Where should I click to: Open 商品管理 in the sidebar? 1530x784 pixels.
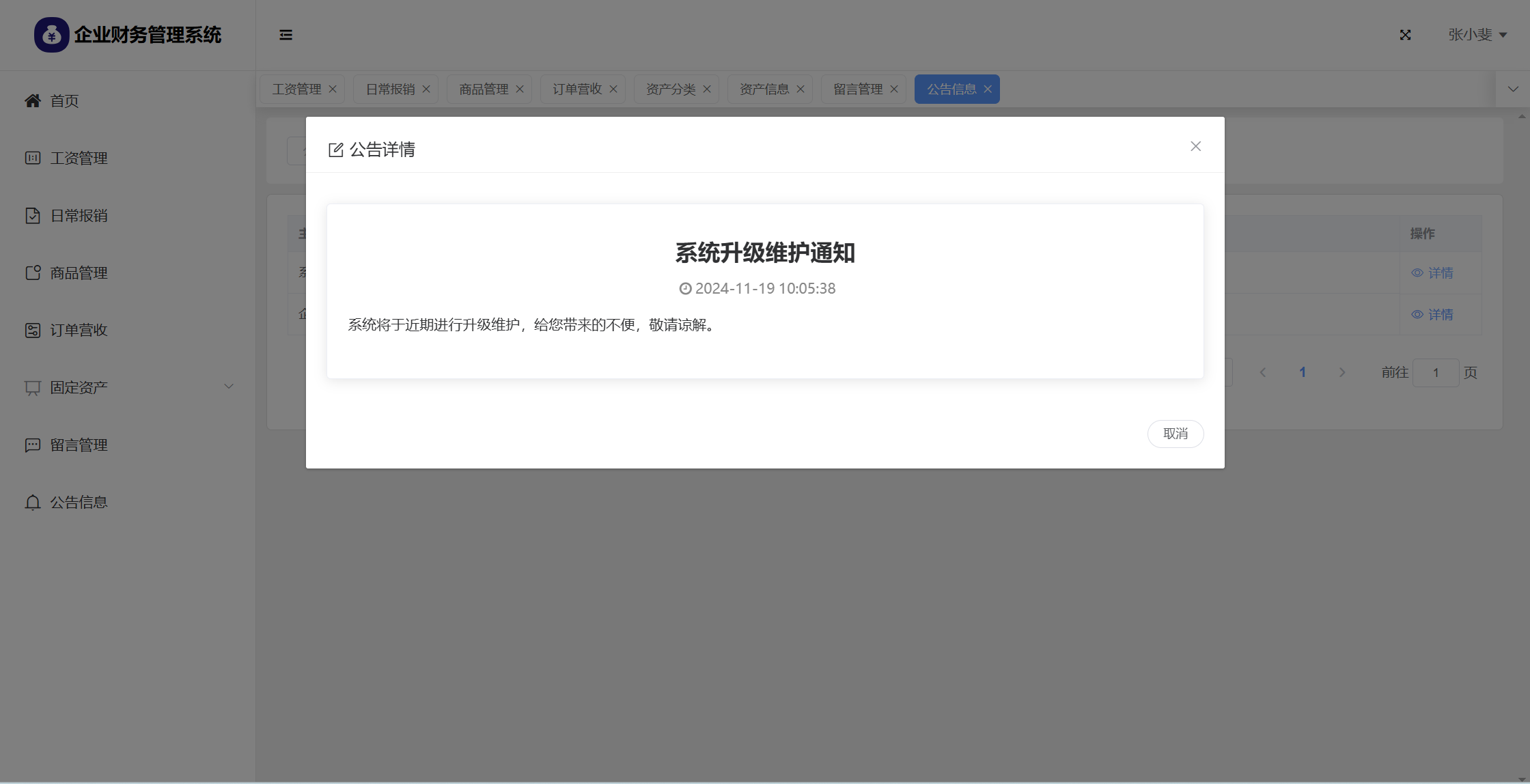[x=79, y=273]
